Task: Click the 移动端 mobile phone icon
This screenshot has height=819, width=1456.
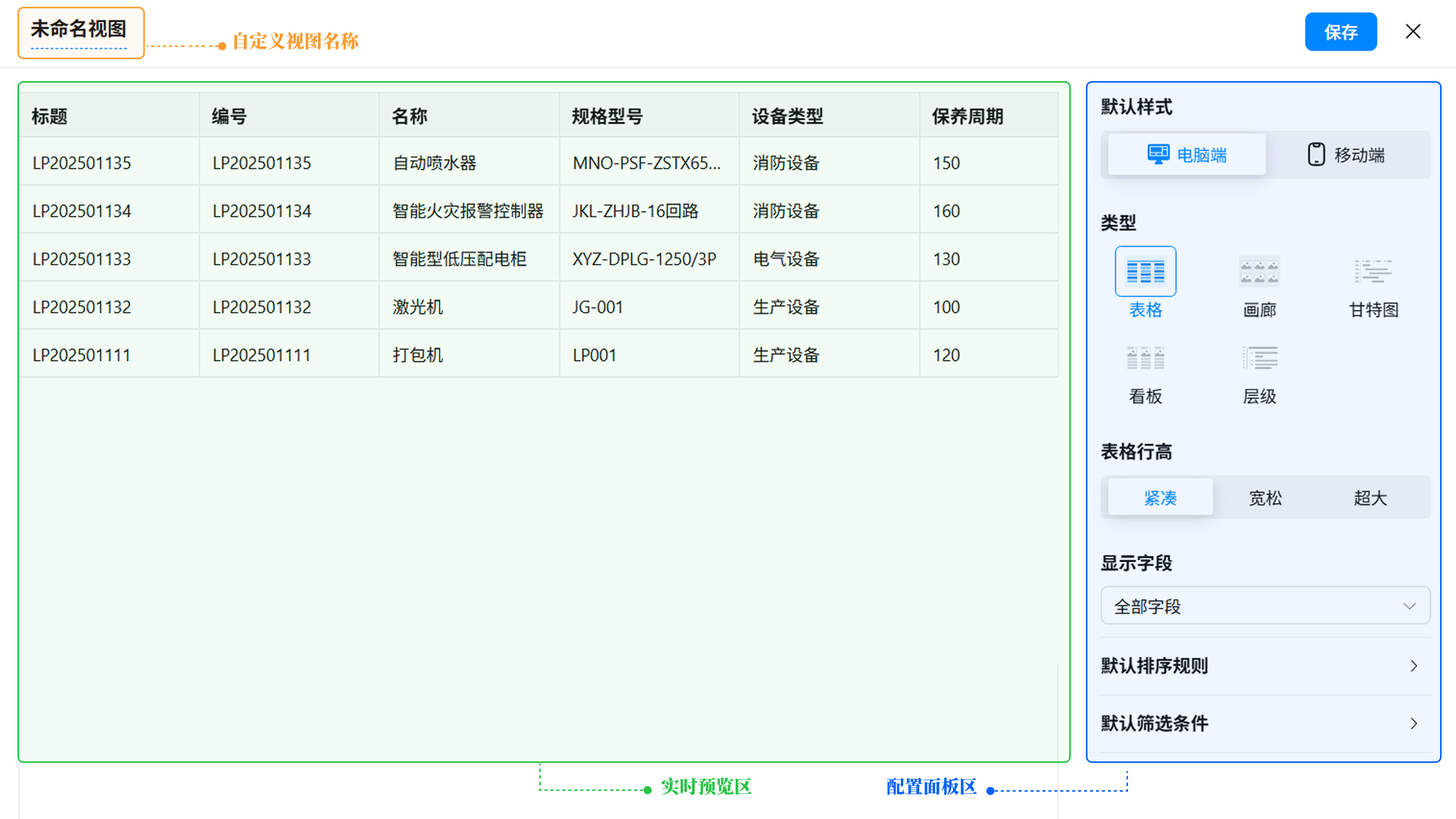Action: pos(1316,154)
